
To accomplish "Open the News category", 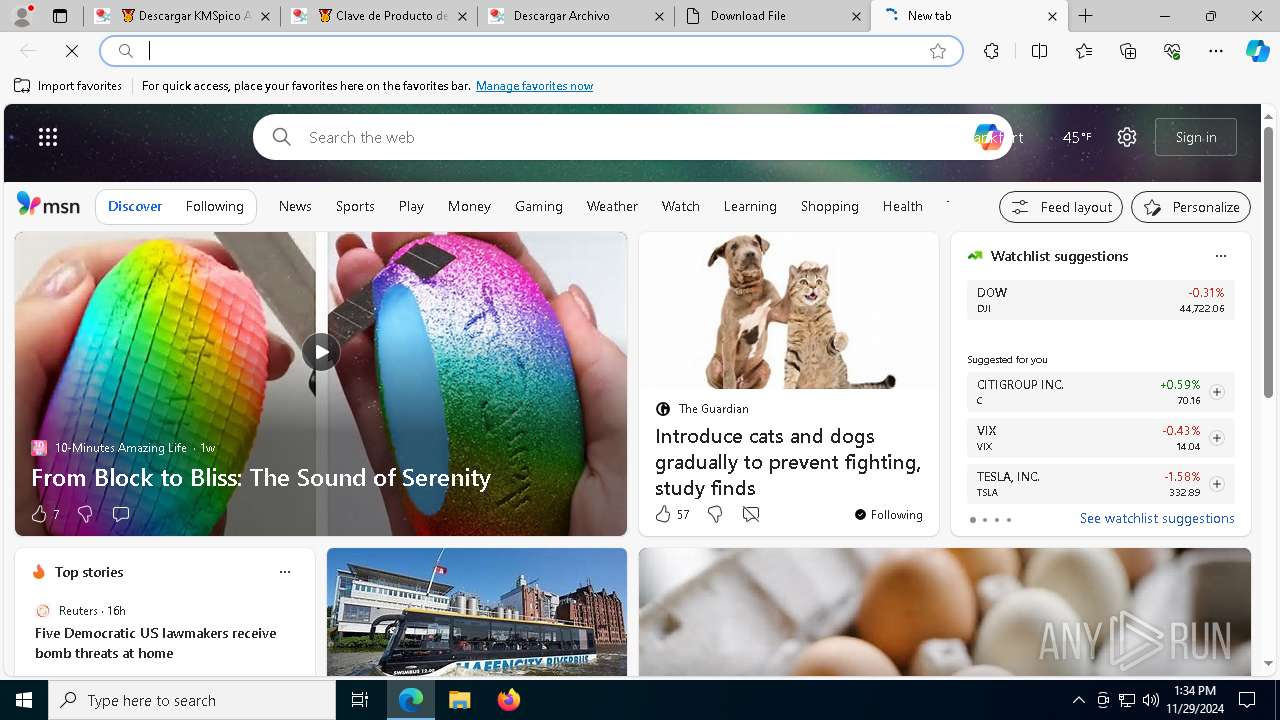I will pyautogui.click(x=295, y=206).
